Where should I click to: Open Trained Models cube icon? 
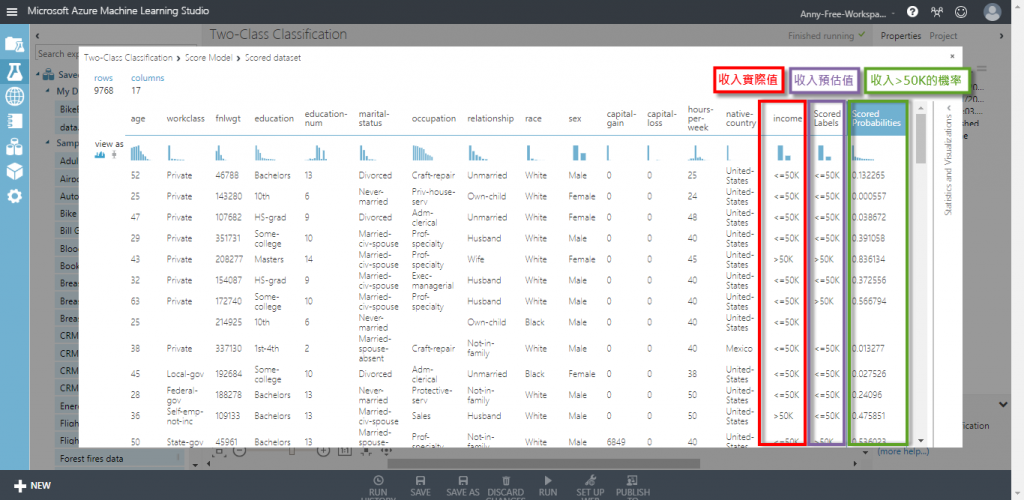tap(14, 171)
